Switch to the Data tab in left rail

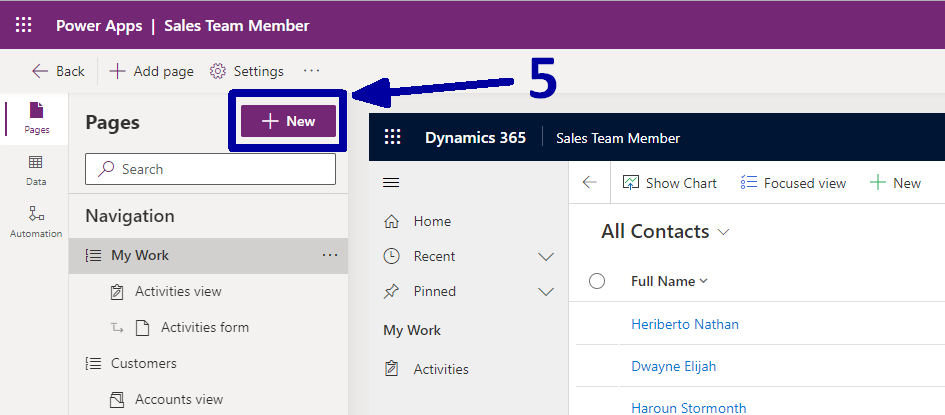point(36,170)
